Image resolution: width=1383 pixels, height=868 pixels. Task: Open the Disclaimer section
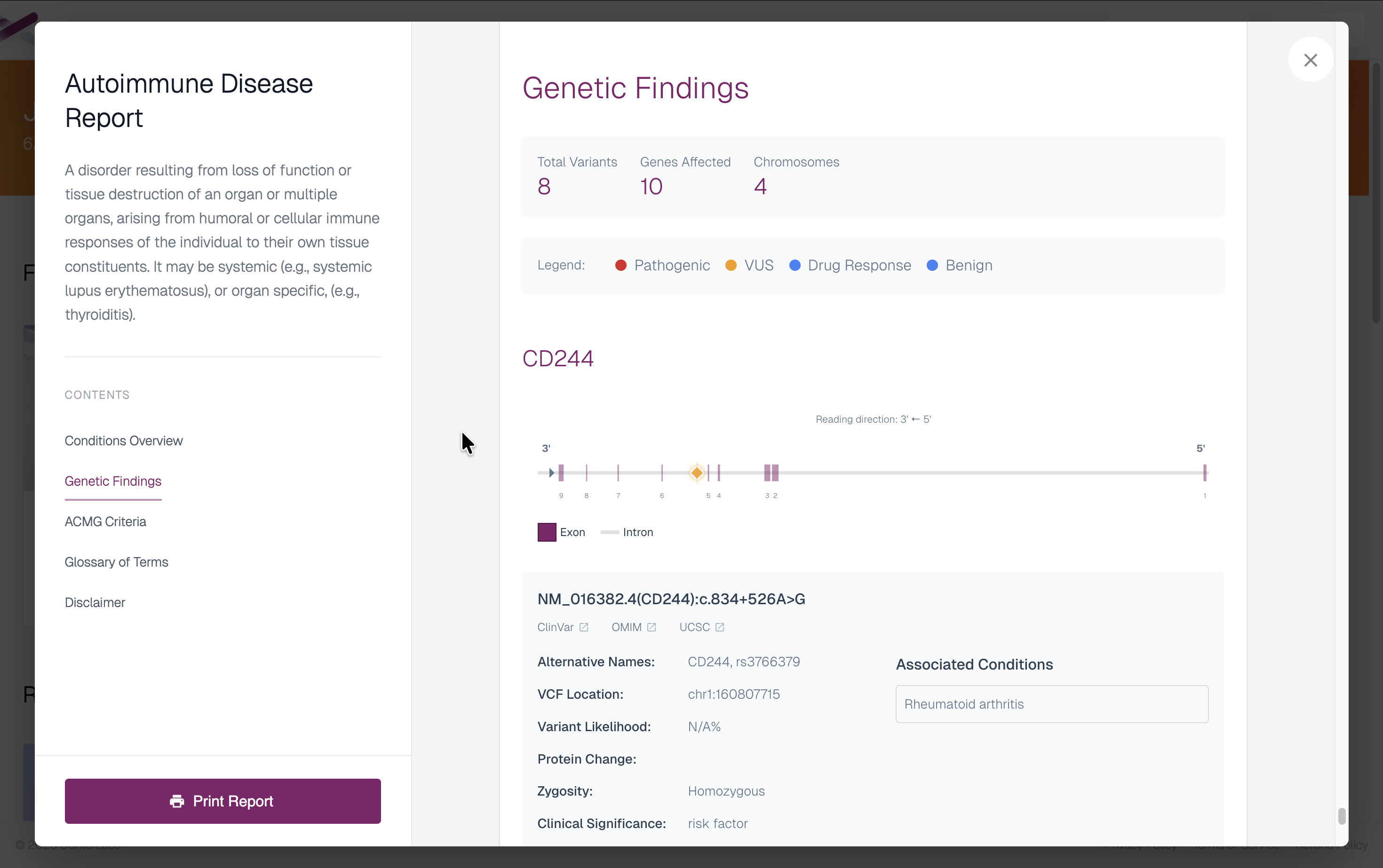pyautogui.click(x=95, y=602)
